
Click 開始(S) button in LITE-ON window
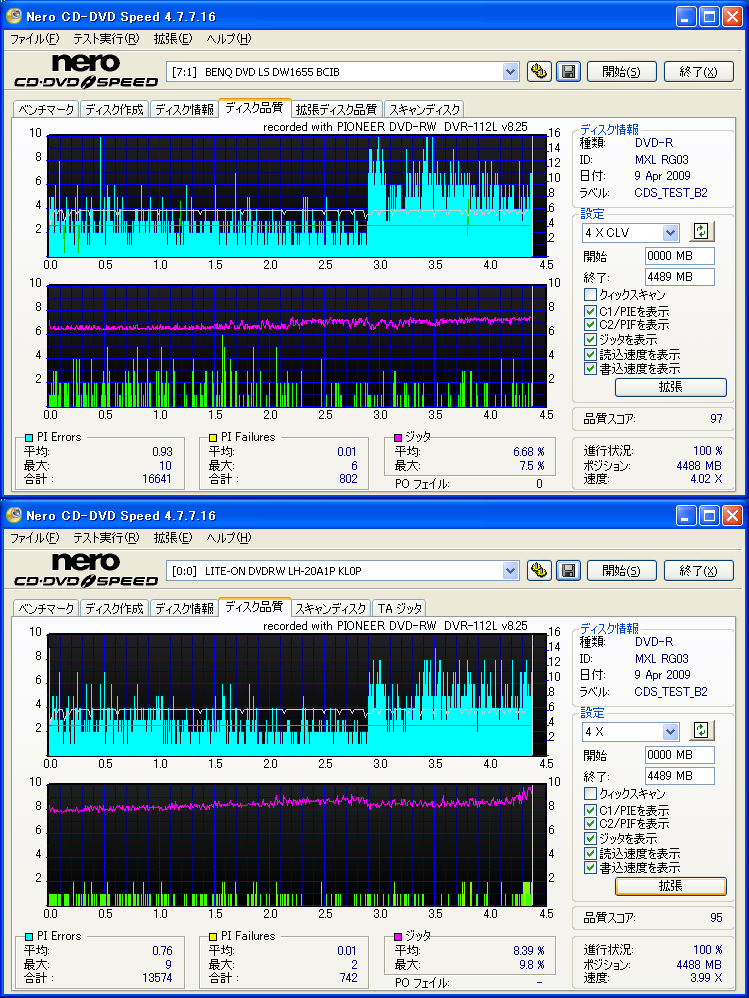(x=622, y=570)
